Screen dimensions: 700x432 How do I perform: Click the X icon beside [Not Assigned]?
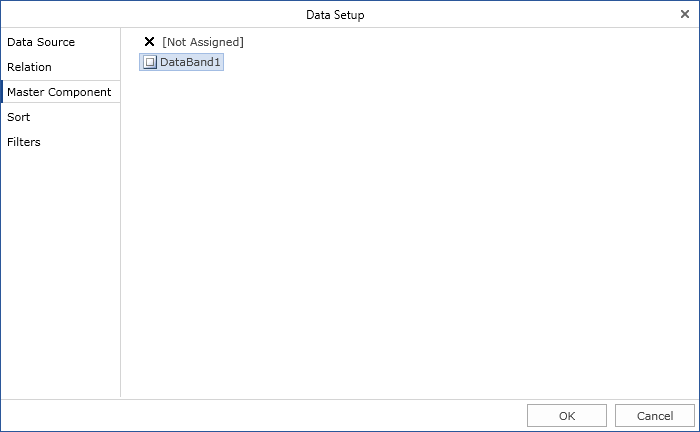150,42
